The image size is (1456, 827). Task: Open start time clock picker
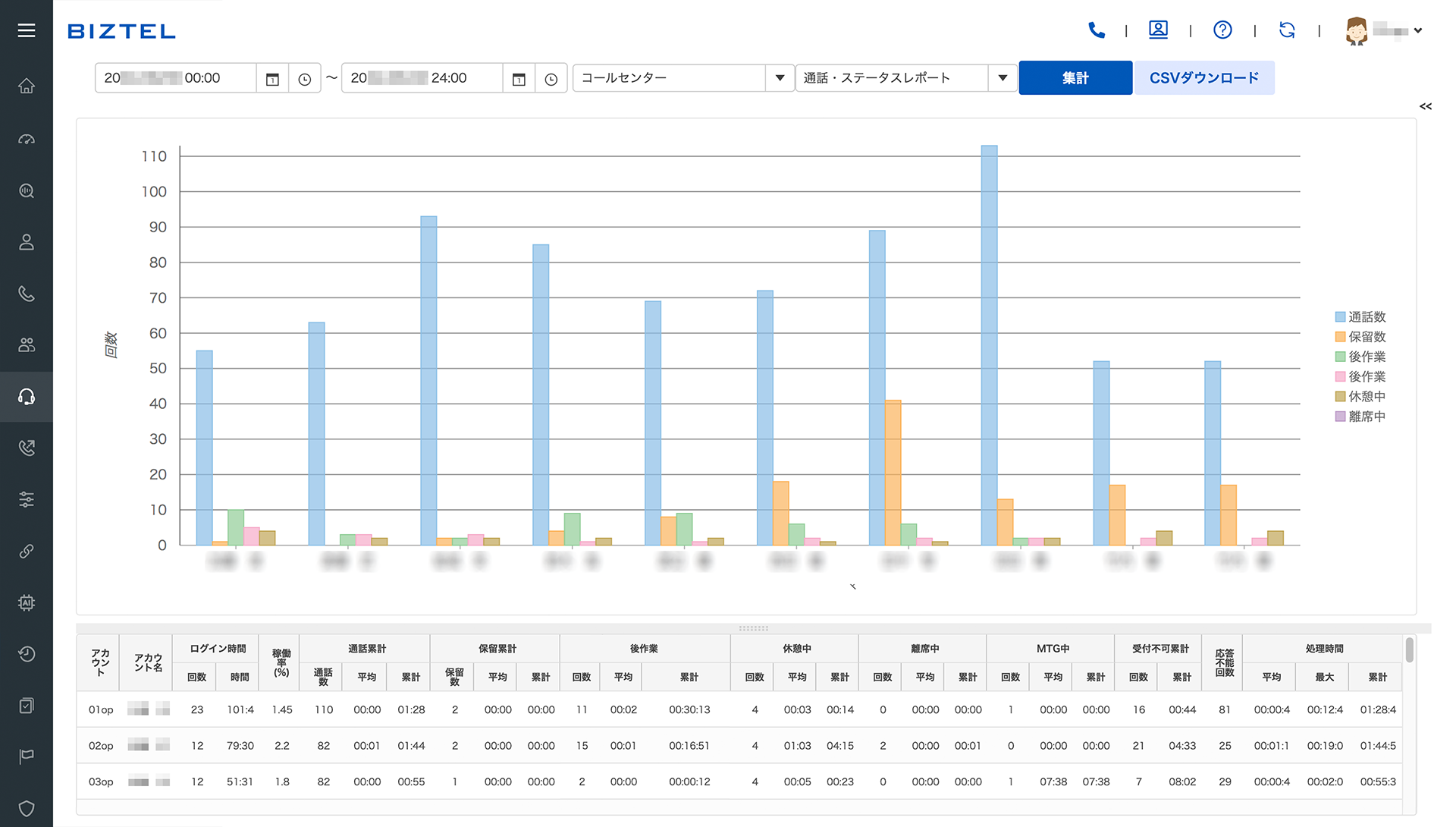coord(304,78)
